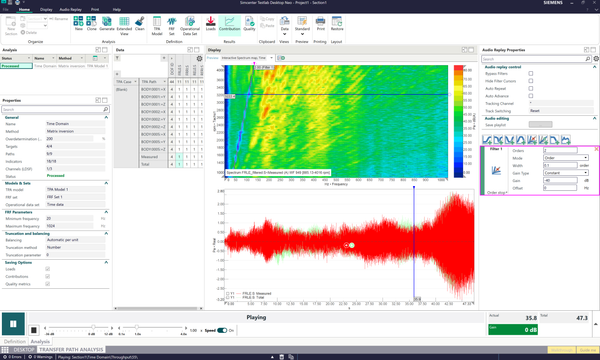The width and height of the screenshot is (600, 360).
Task: Open the applications grid icon beside DESKTOP
Action: pos(5,350)
